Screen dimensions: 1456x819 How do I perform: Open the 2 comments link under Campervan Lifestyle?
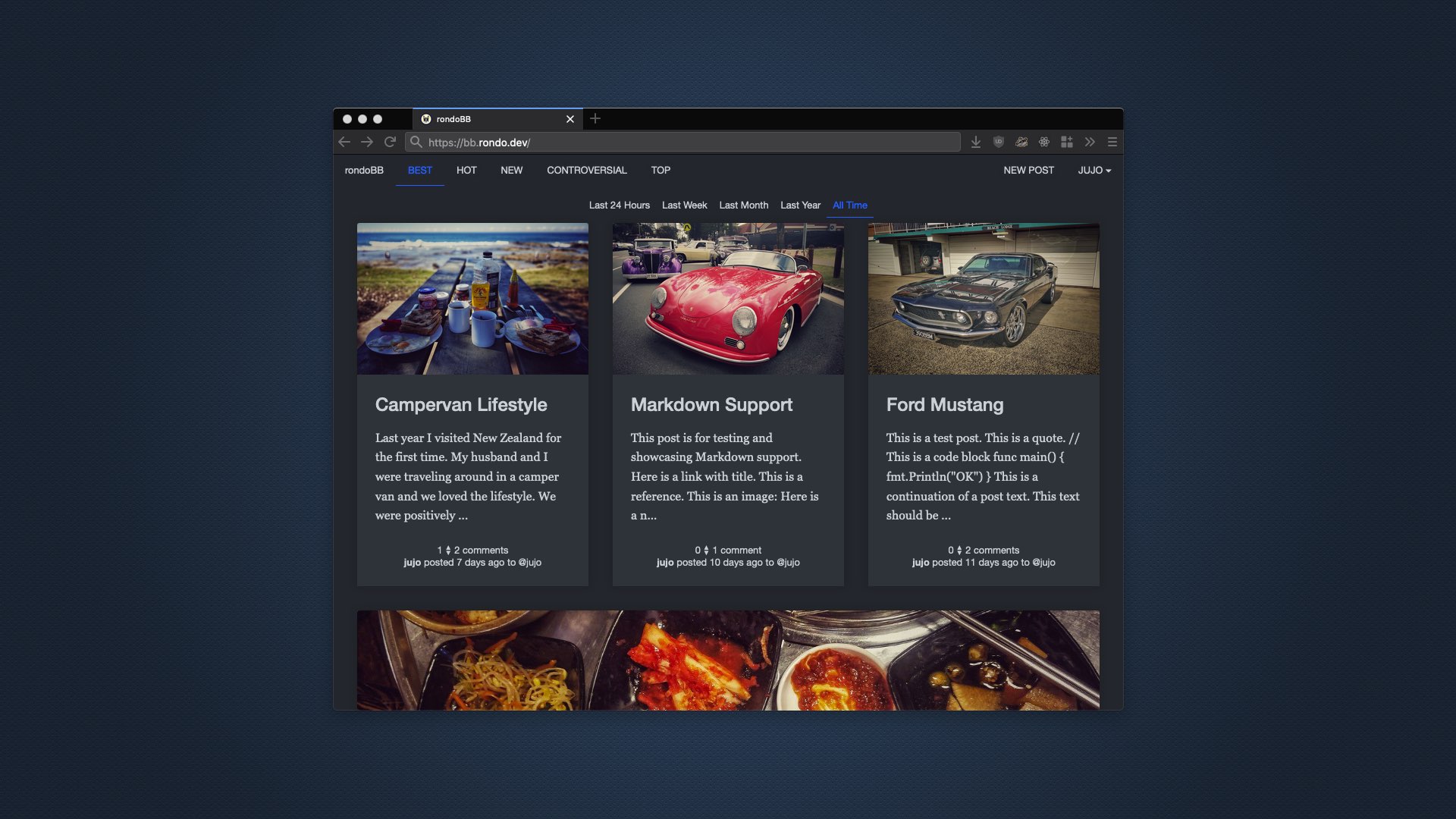tap(481, 550)
